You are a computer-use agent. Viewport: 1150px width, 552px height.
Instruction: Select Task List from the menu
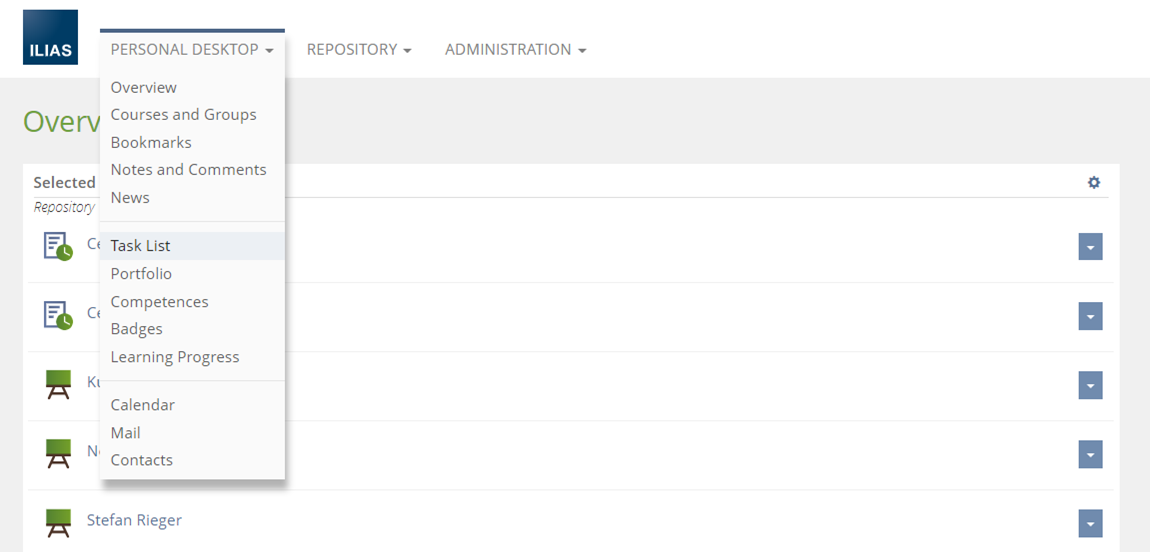(x=141, y=246)
